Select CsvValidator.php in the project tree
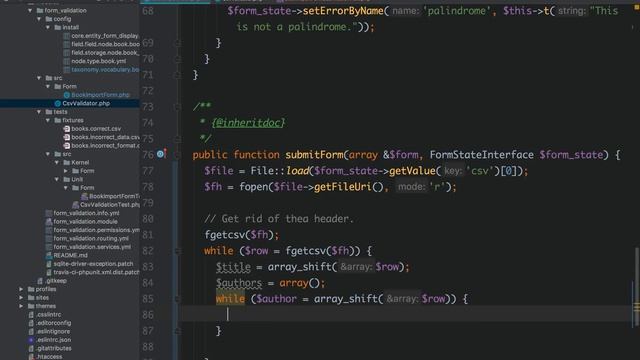The image size is (640, 360). [x=86, y=103]
